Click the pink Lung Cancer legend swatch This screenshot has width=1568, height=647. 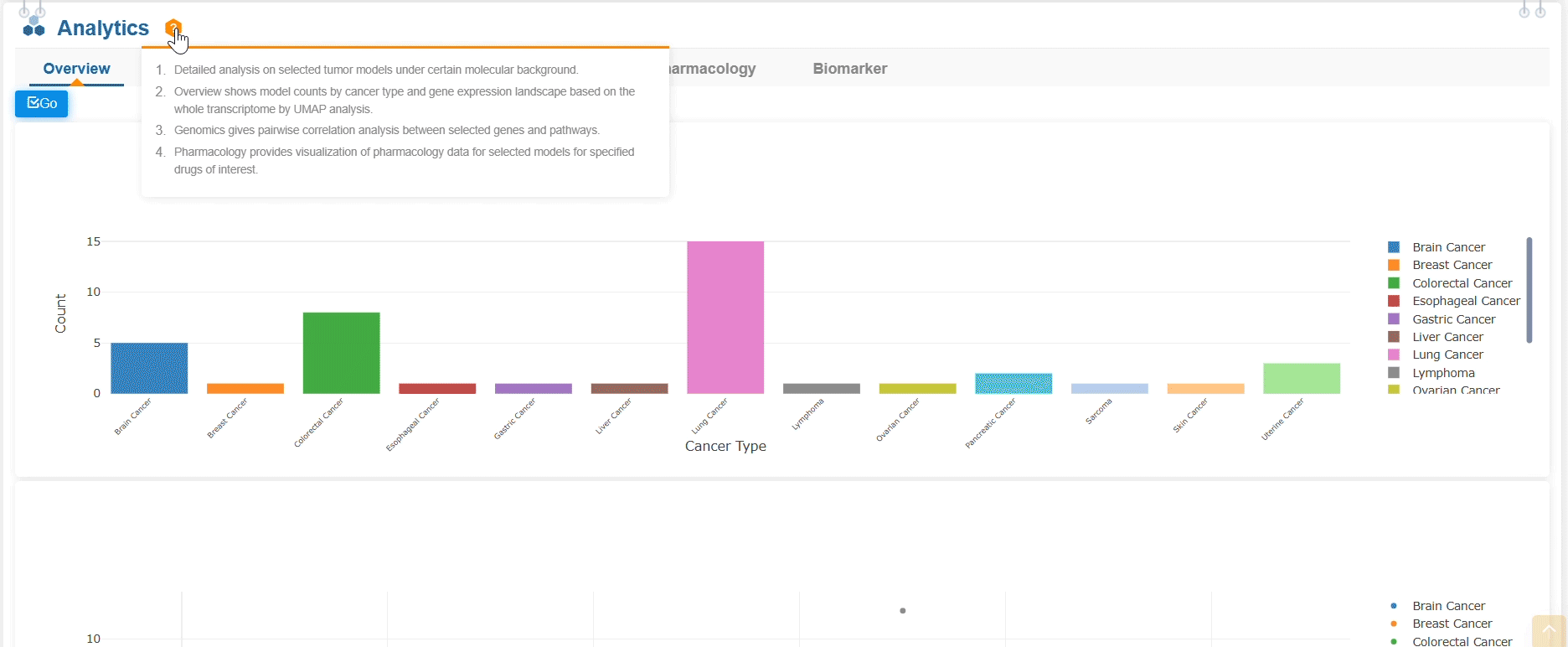[1394, 355]
